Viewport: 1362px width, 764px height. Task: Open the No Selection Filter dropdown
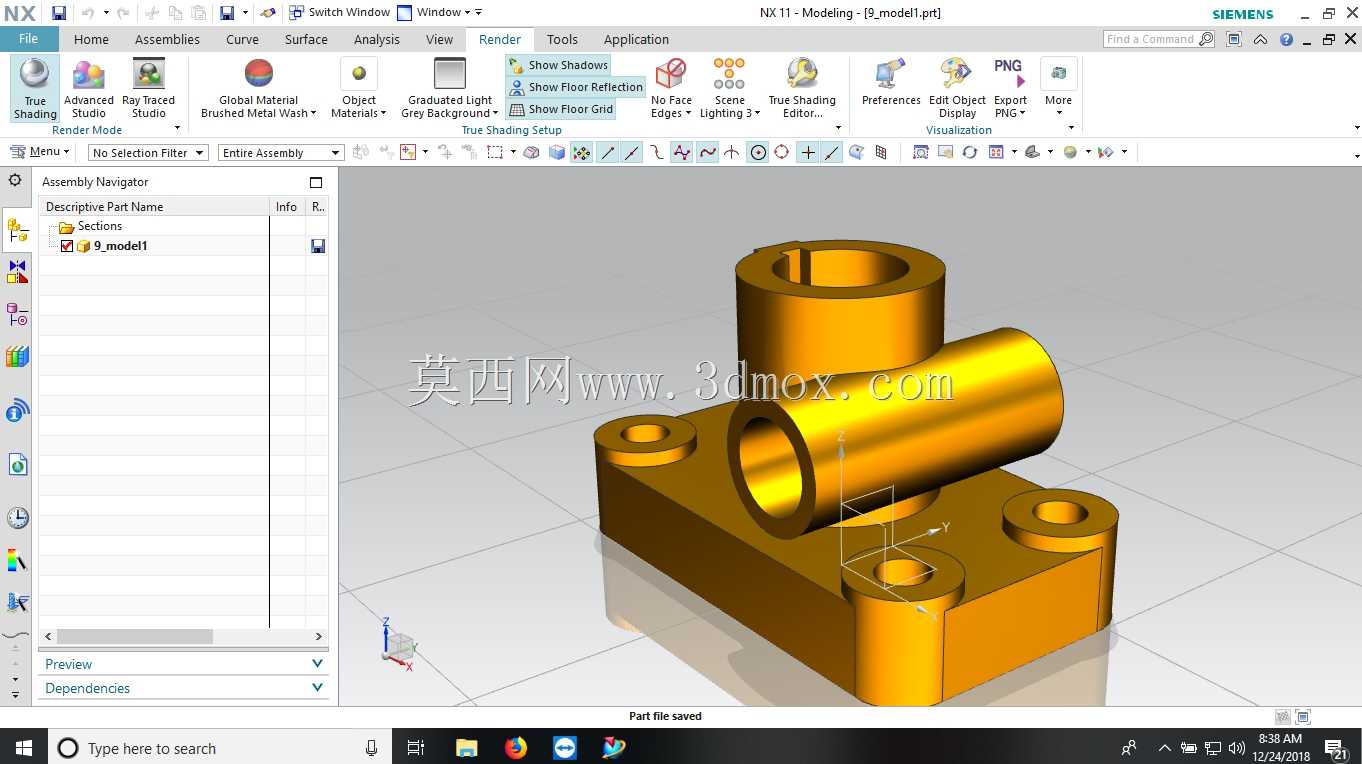click(x=148, y=153)
